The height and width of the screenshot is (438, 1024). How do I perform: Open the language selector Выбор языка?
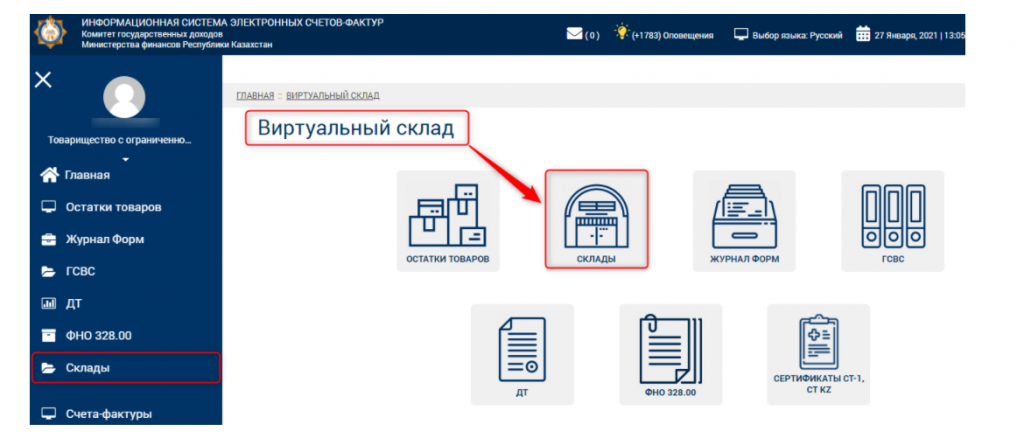(x=790, y=35)
